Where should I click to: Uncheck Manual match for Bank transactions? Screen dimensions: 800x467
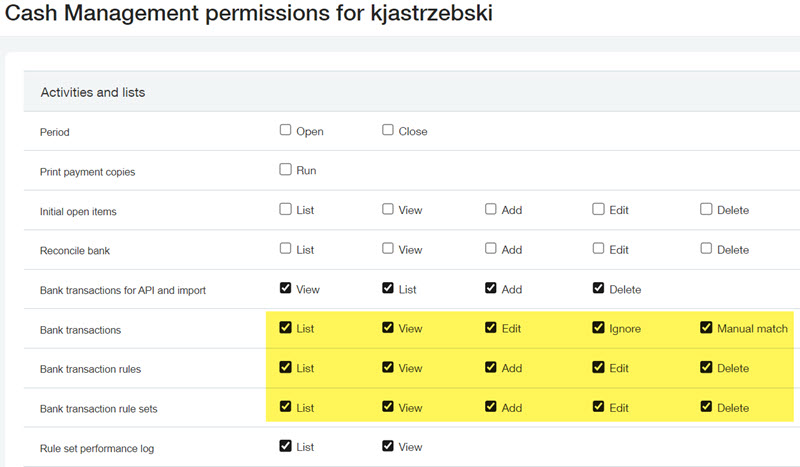[706, 327]
